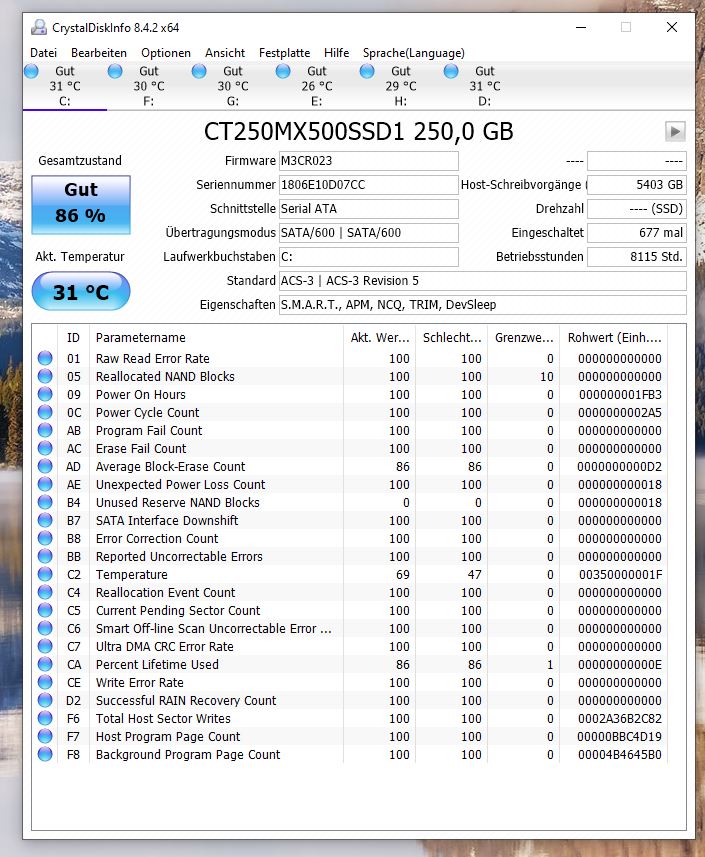
Task: Click the Gut 86 % health status button
Action: click(x=81, y=204)
